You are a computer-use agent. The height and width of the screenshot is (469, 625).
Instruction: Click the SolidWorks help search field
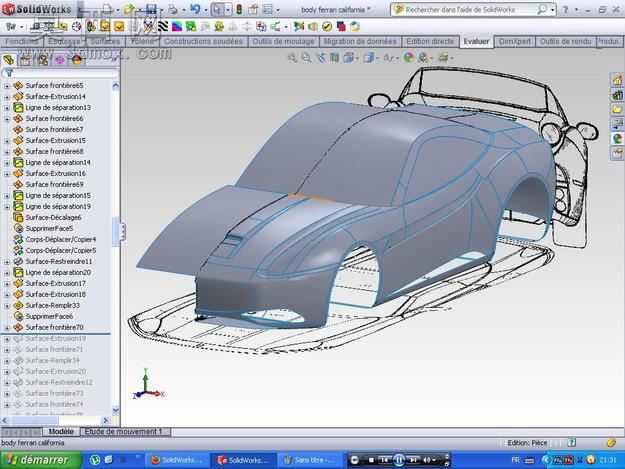(470, 10)
